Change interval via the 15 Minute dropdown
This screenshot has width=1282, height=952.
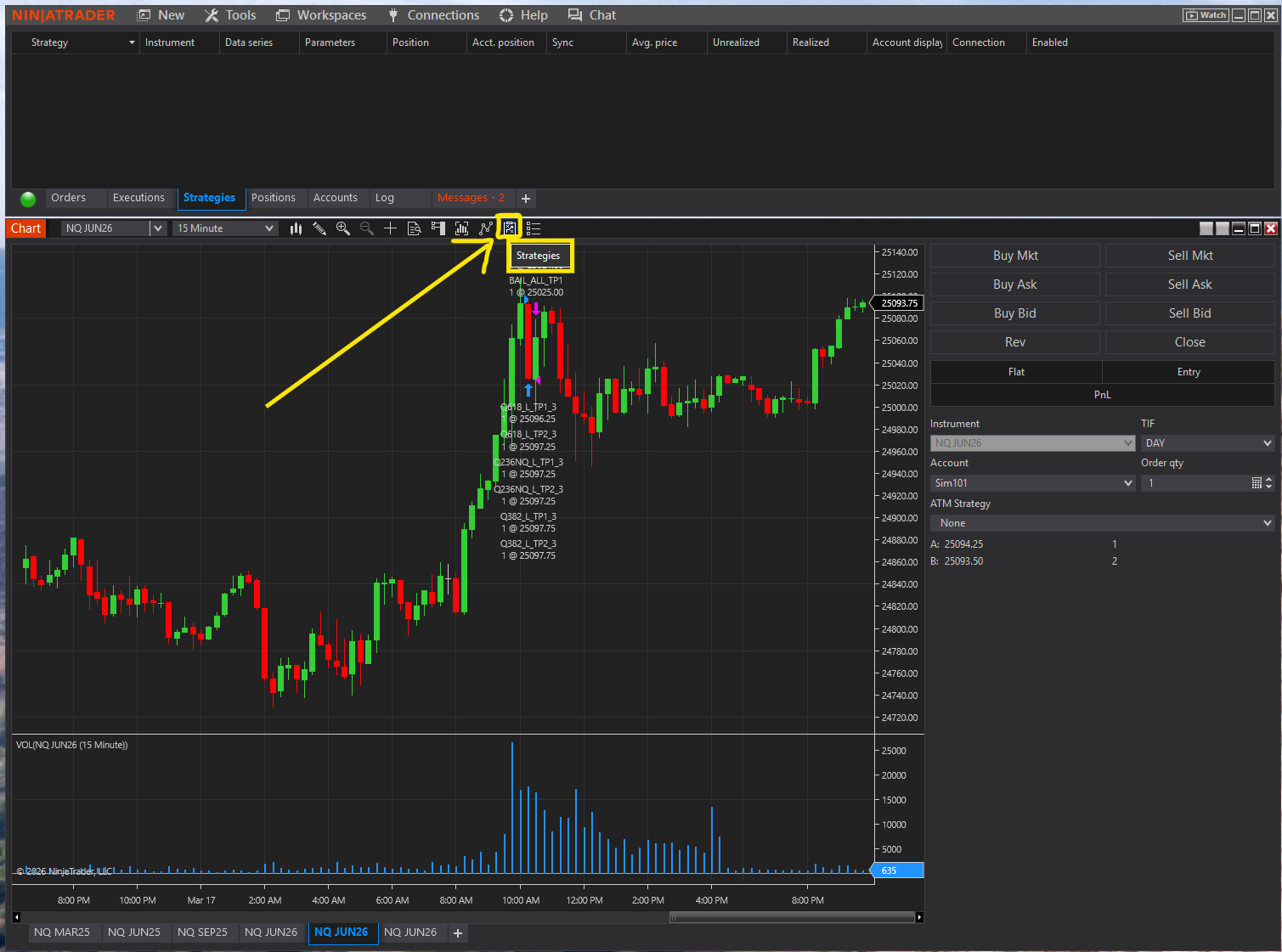(223, 228)
